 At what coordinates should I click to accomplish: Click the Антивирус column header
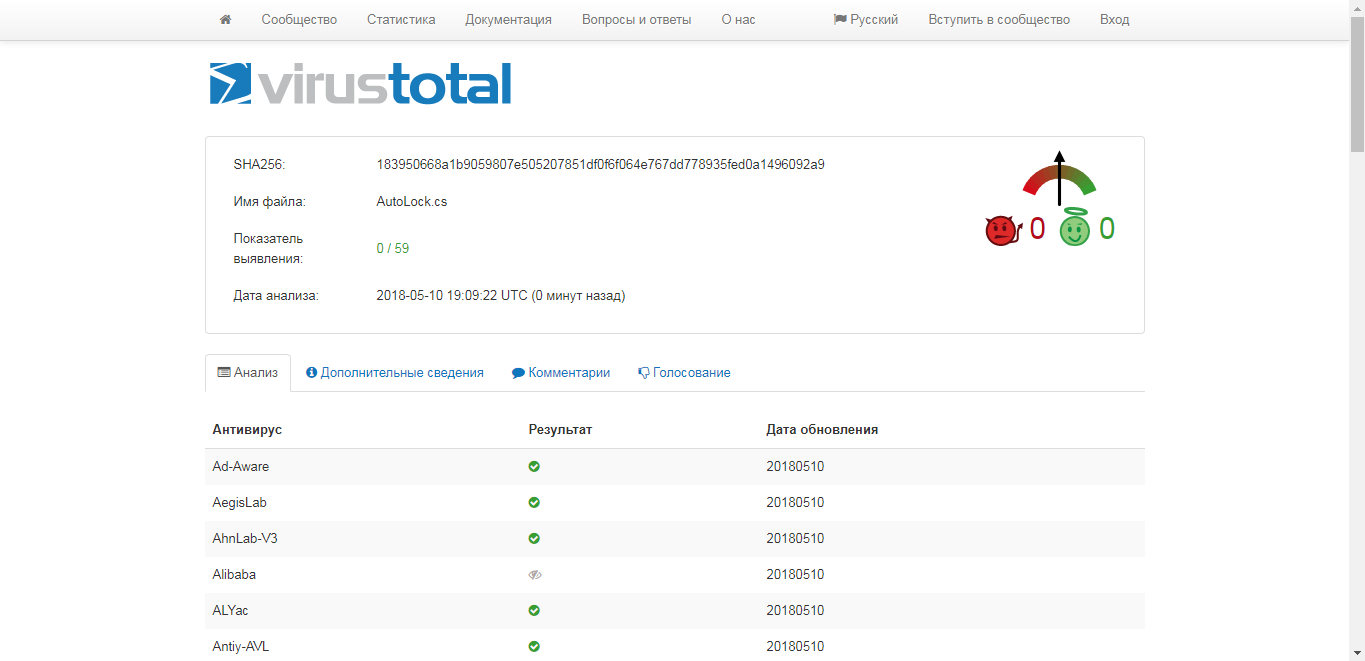coord(247,429)
